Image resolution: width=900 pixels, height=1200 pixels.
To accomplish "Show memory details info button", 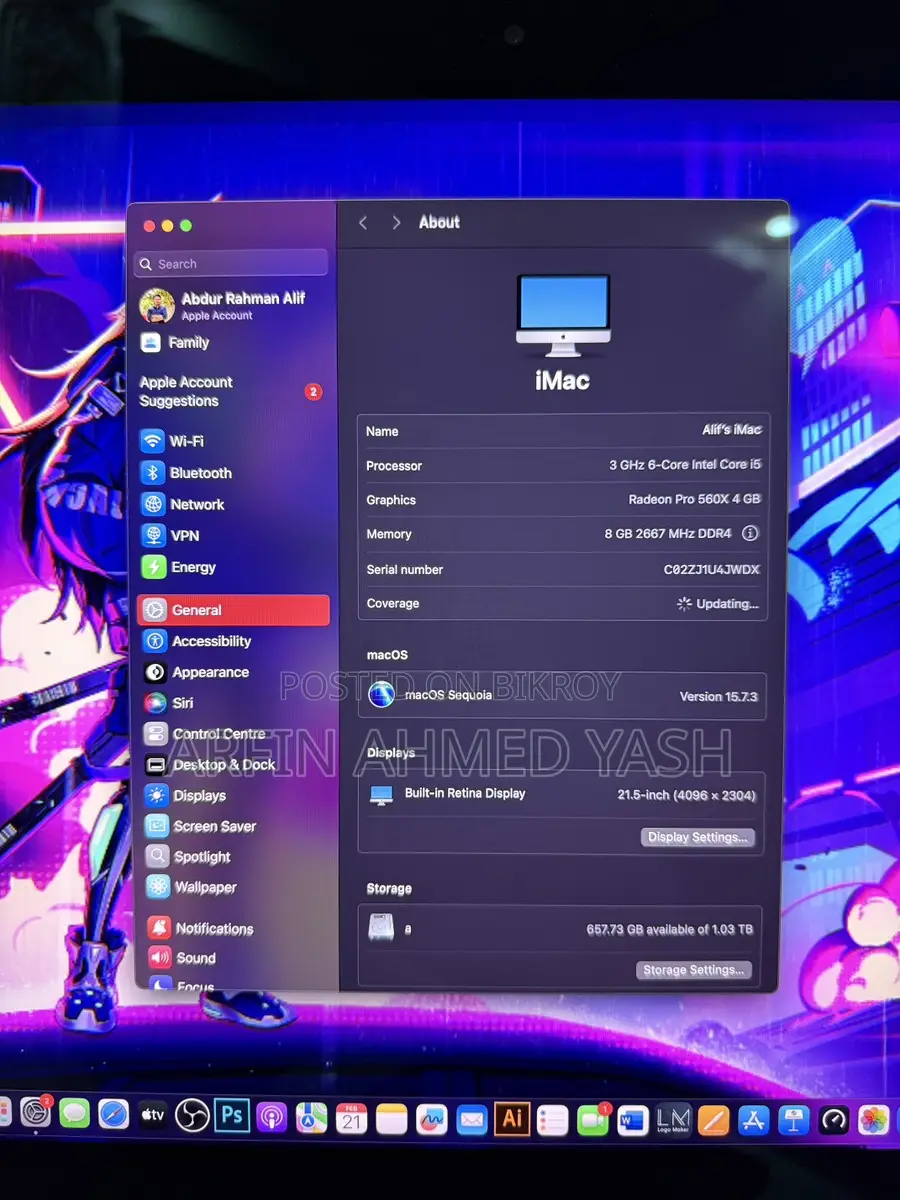I will (750, 533).
